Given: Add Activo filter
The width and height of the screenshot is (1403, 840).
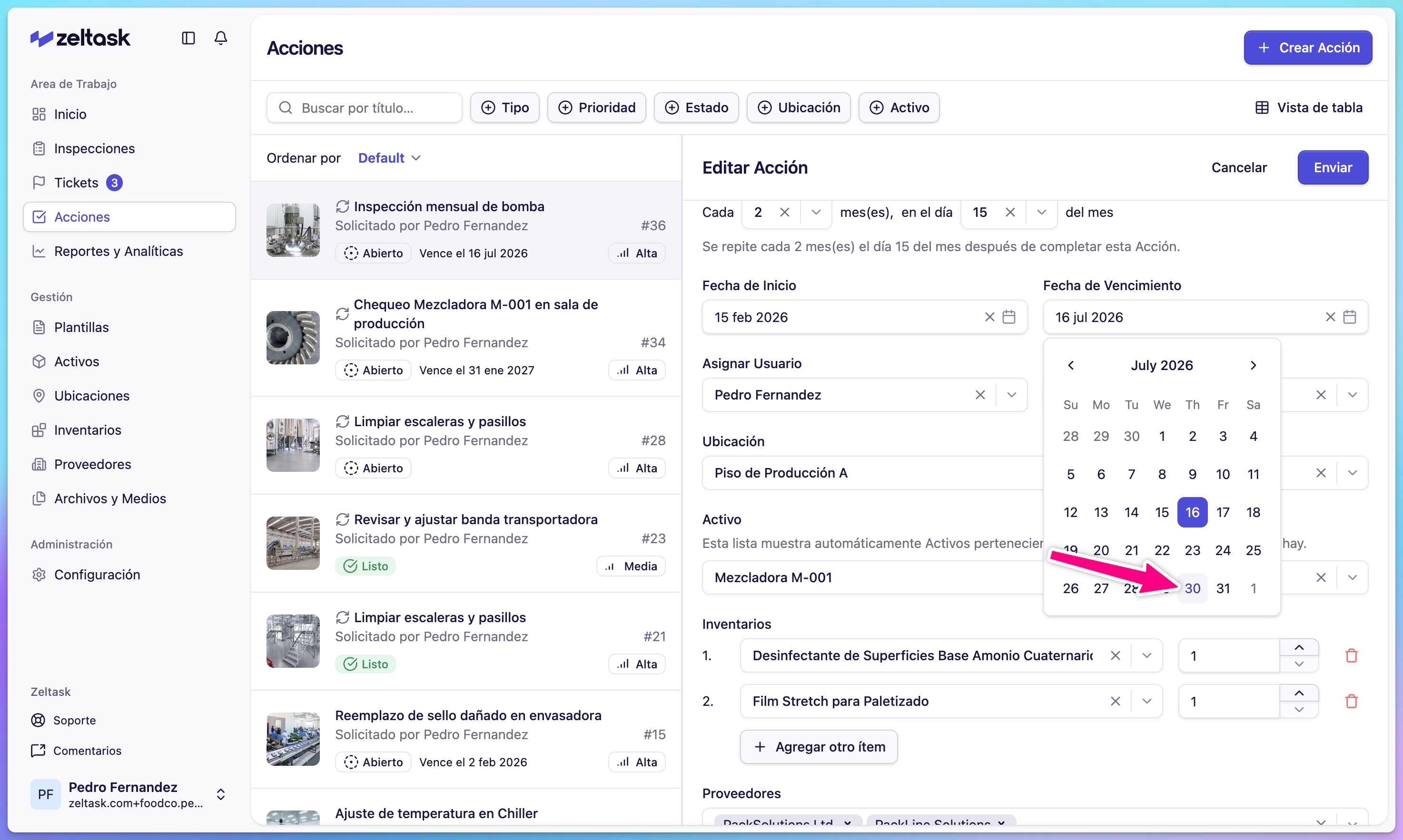Looking at the screenshot, I should pos(899,107).
